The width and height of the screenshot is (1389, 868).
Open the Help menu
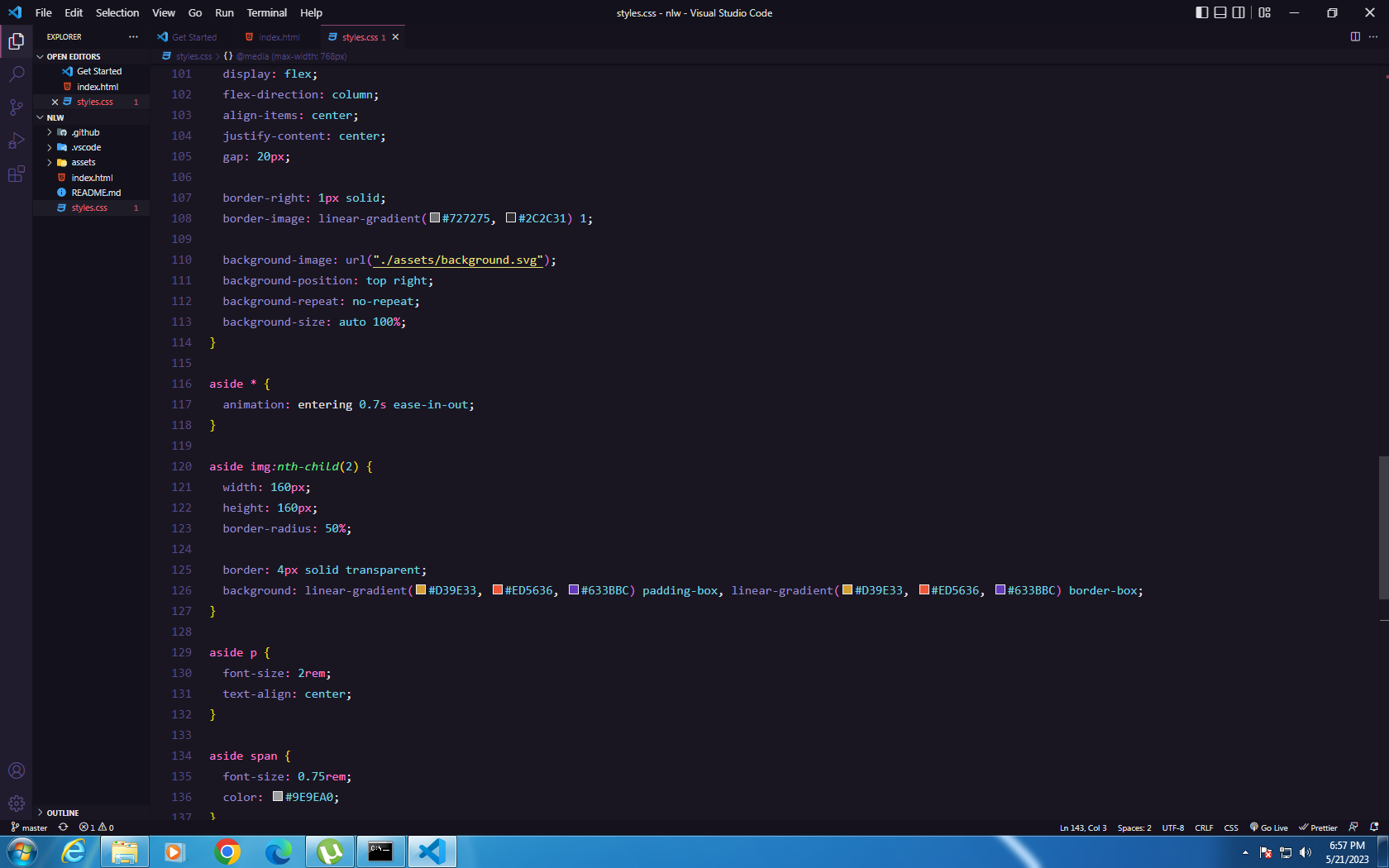[x=311, y=12]
